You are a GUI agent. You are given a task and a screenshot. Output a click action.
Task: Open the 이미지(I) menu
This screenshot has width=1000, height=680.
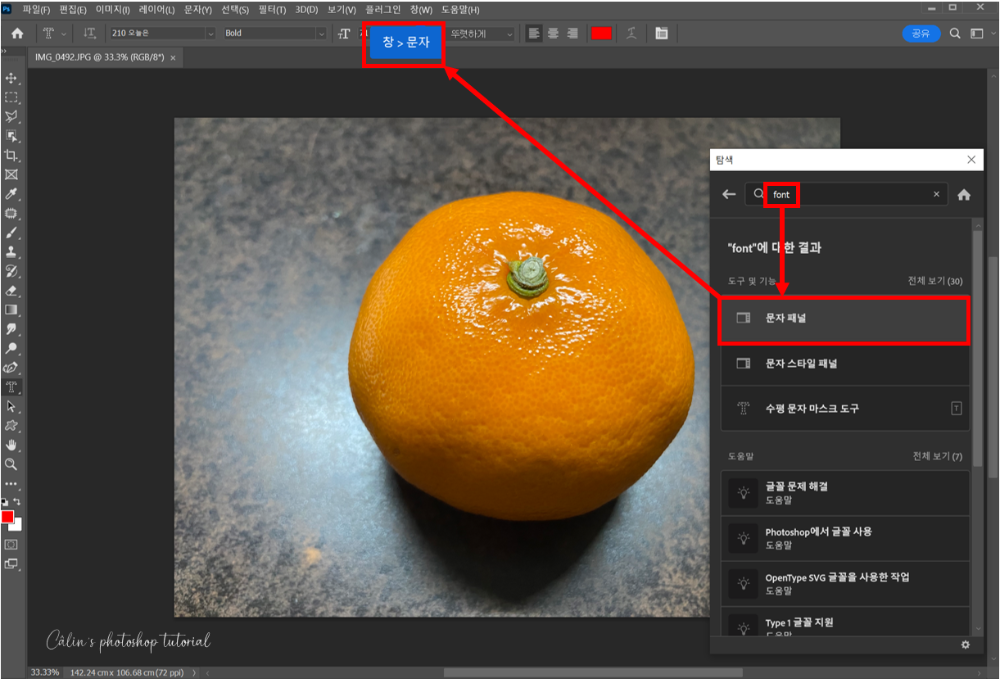click(x=112, y=10)
